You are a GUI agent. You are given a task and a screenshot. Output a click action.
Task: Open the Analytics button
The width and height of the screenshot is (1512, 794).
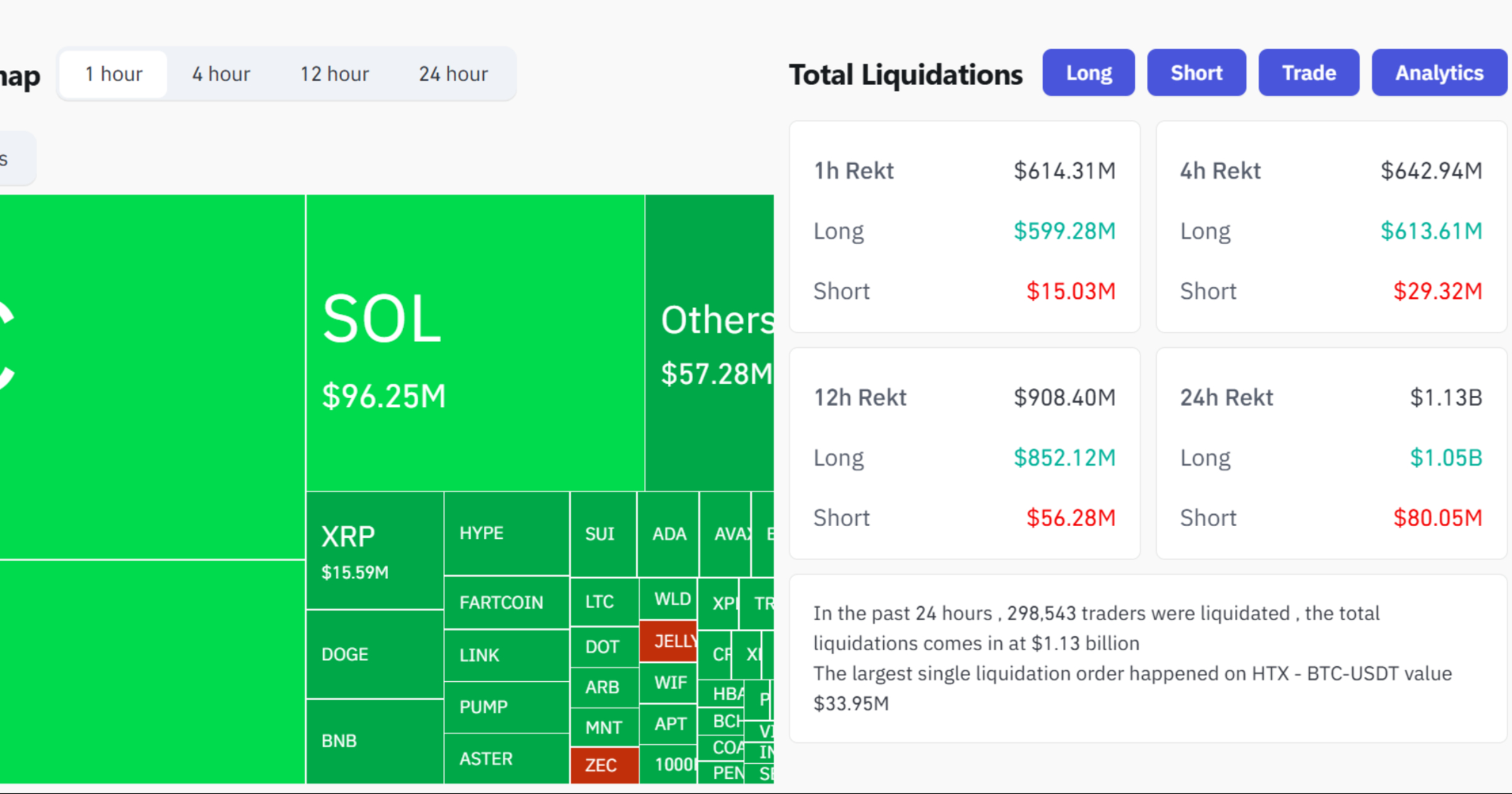[1440, 73]
